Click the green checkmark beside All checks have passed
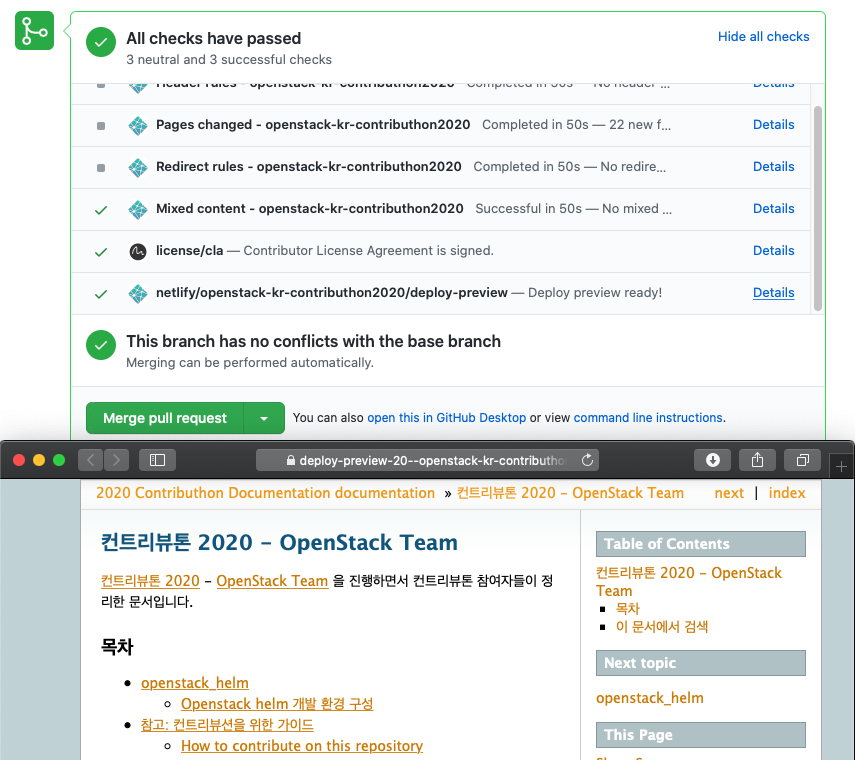 point(101,42)
